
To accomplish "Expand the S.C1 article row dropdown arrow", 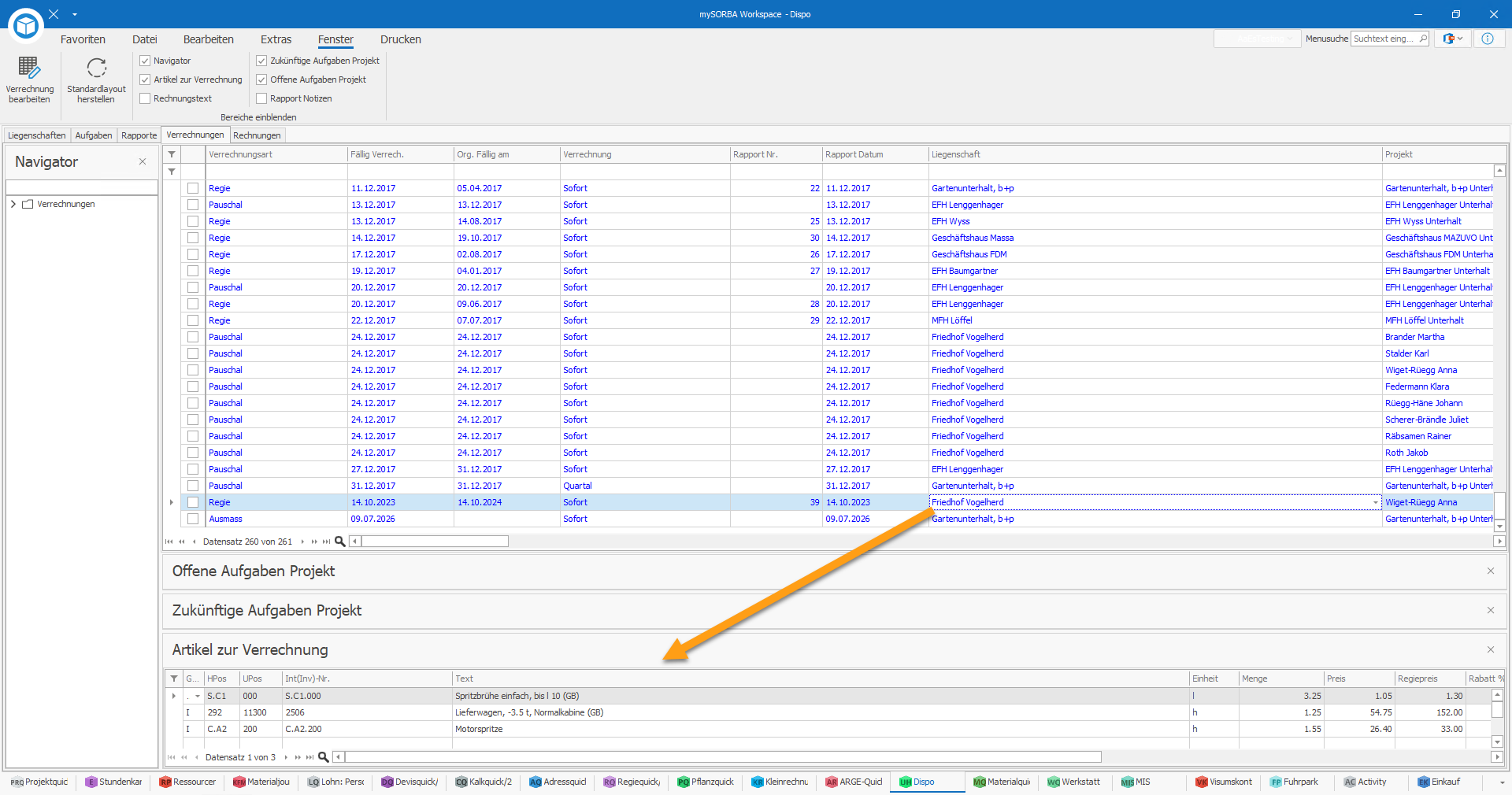I will (198, 696).
